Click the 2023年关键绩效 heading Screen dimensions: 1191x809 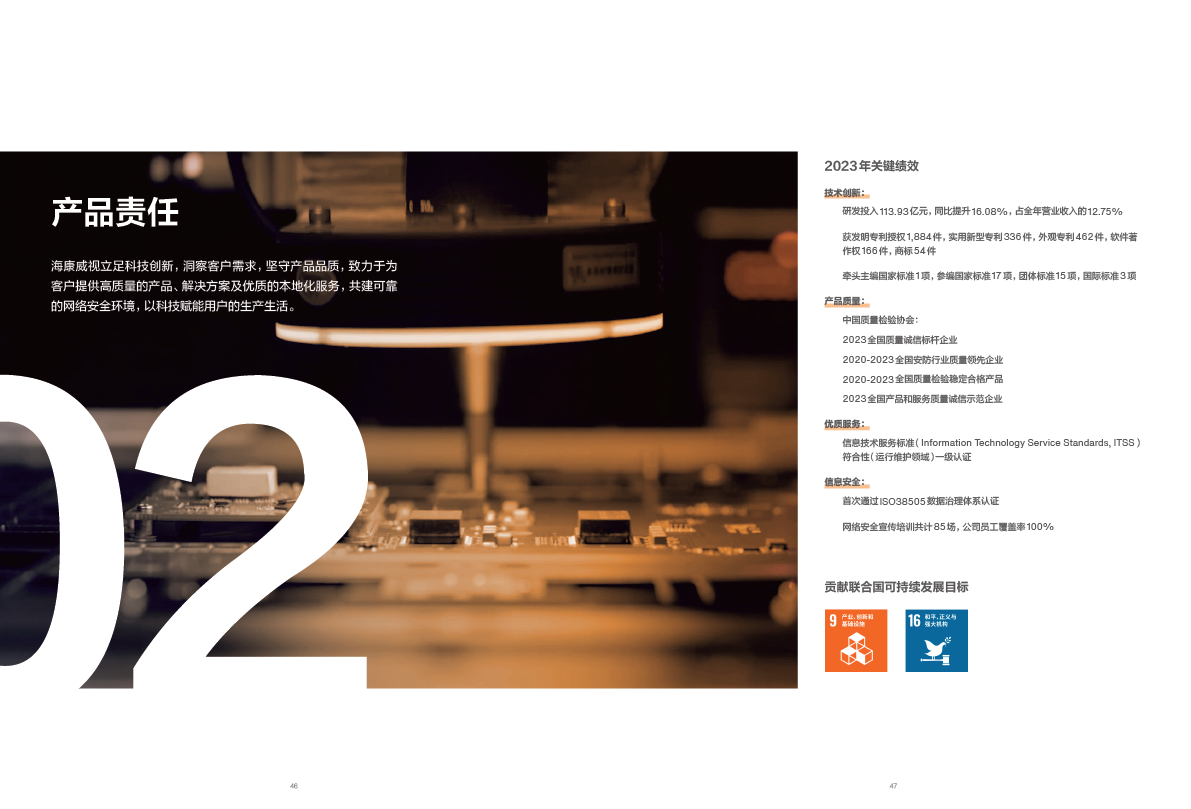pos(871,166)
